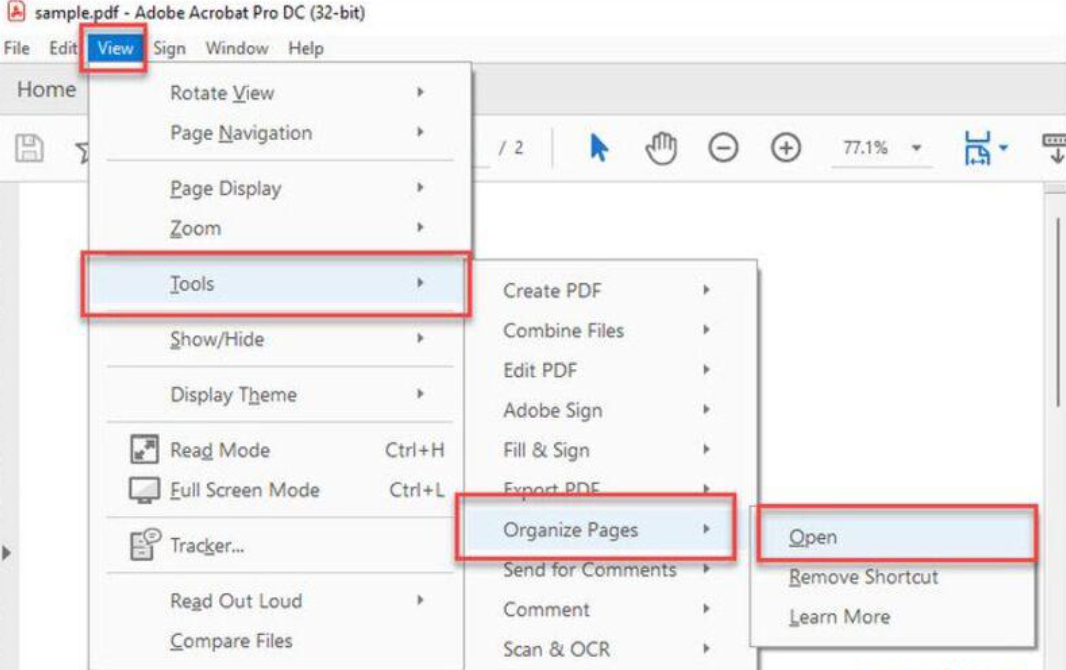Image resolution: width=1066 pixels, height=670 pixels.
Task: Open the File menu
Action: pyautogui.click(x=17, y=48)
